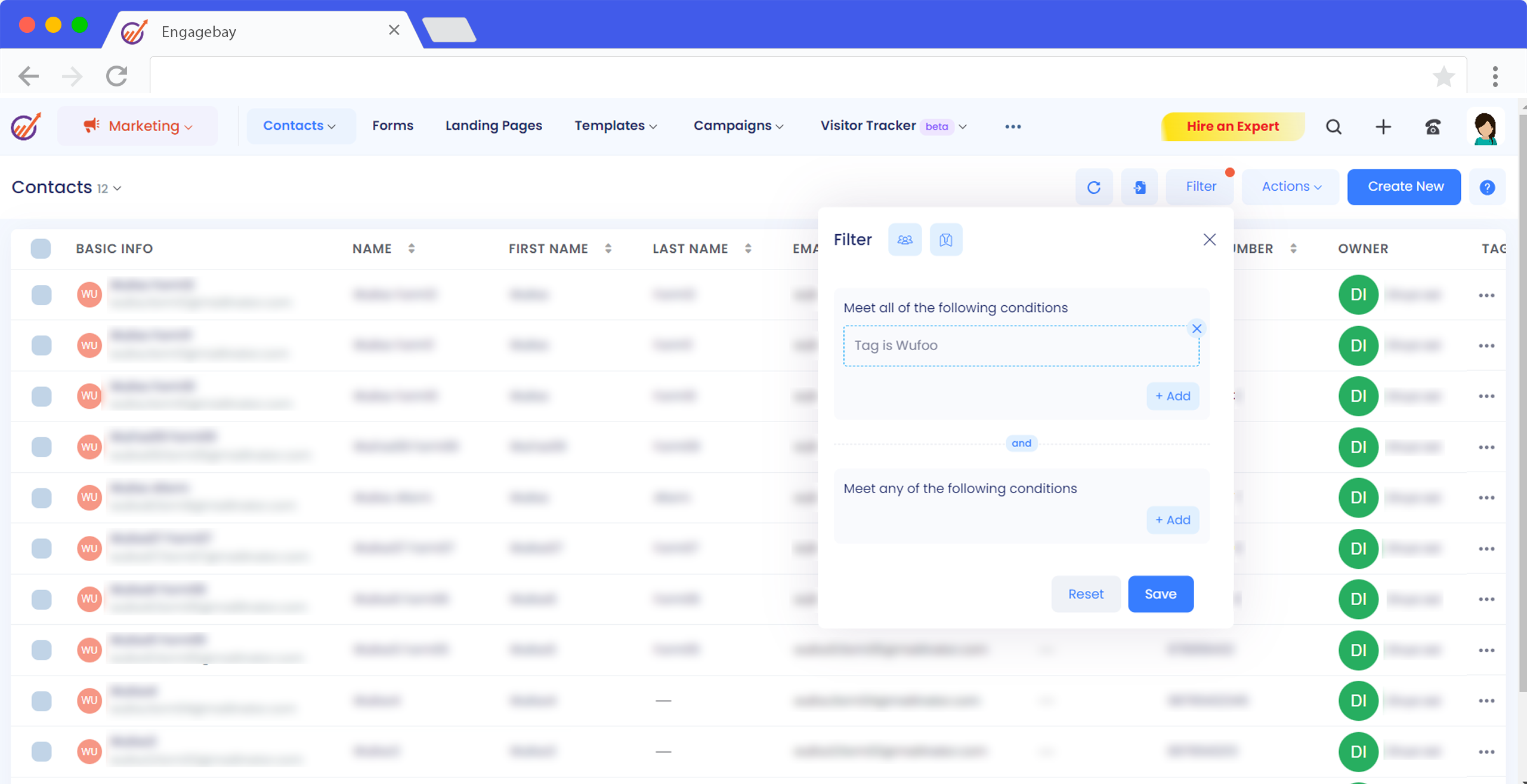Check the first contact row checkbox
Image resolution: width=1527 pixels, height=784 pixels.
click(41, 295)
